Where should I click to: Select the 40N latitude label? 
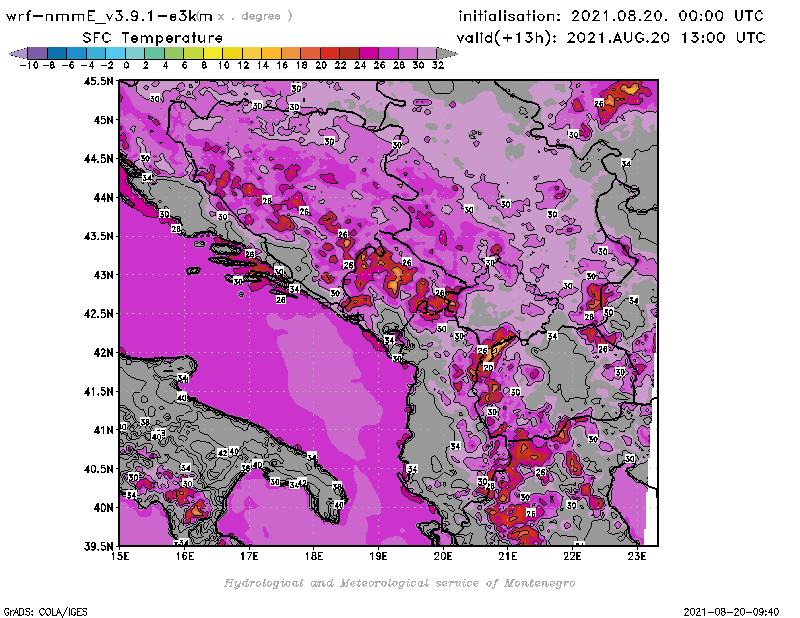[x=104, y=508]
